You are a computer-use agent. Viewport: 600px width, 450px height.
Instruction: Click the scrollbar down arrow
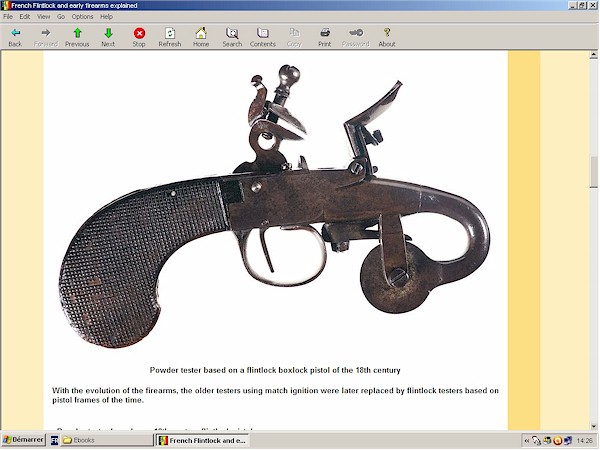[593, 426]
